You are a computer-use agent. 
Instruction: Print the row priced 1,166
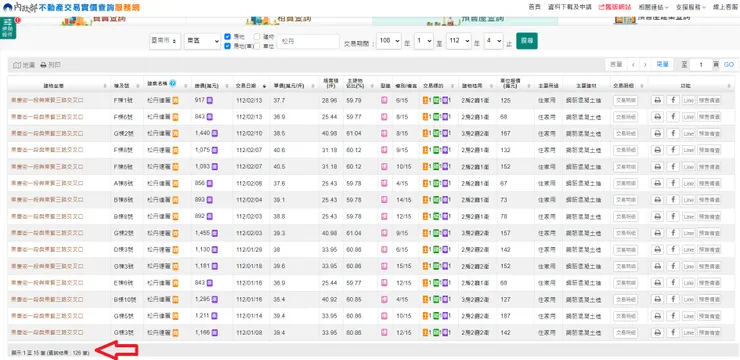click(657, 333)
